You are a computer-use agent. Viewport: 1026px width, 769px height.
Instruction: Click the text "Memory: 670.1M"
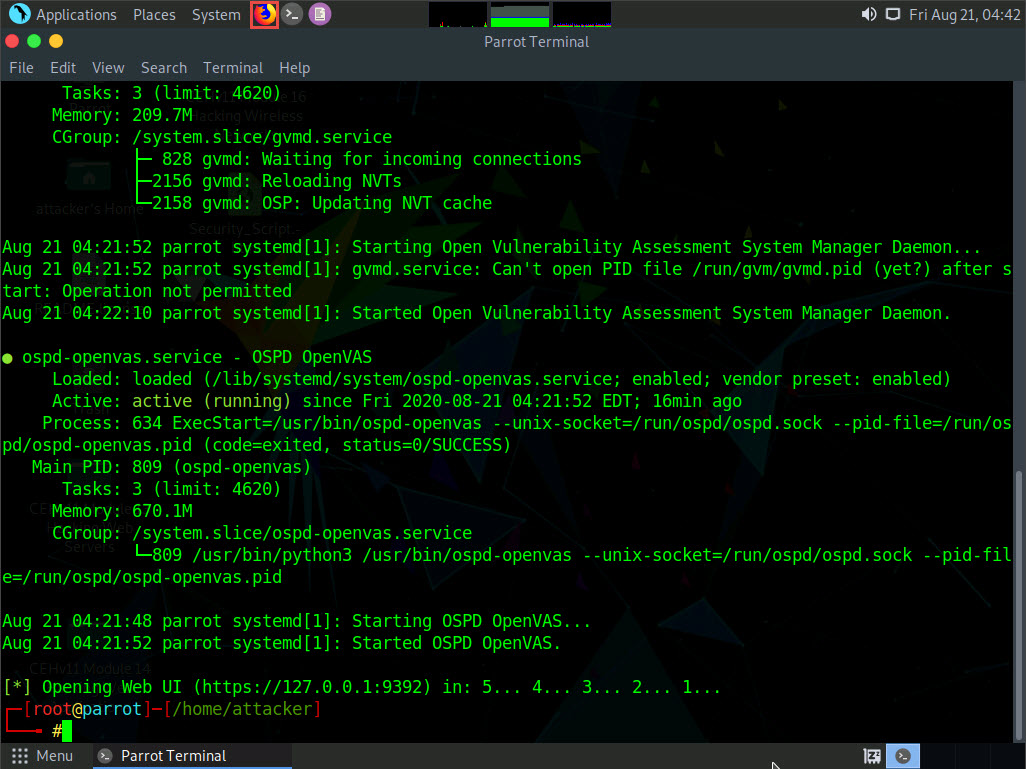point(122,511)
